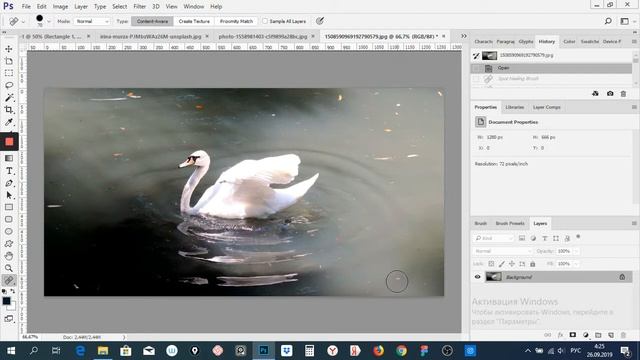The height and width of the screenshot is (360, 640).
Task: Toggle the type layer filter
Action: tap(544, 238)
